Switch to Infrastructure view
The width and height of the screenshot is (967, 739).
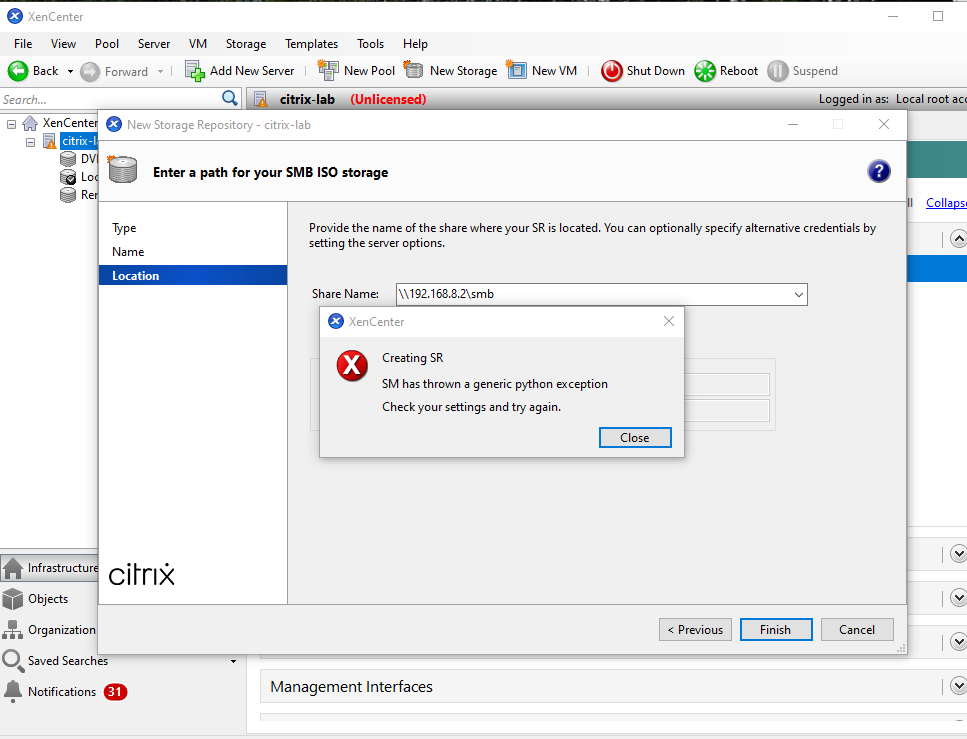[50, 568]
